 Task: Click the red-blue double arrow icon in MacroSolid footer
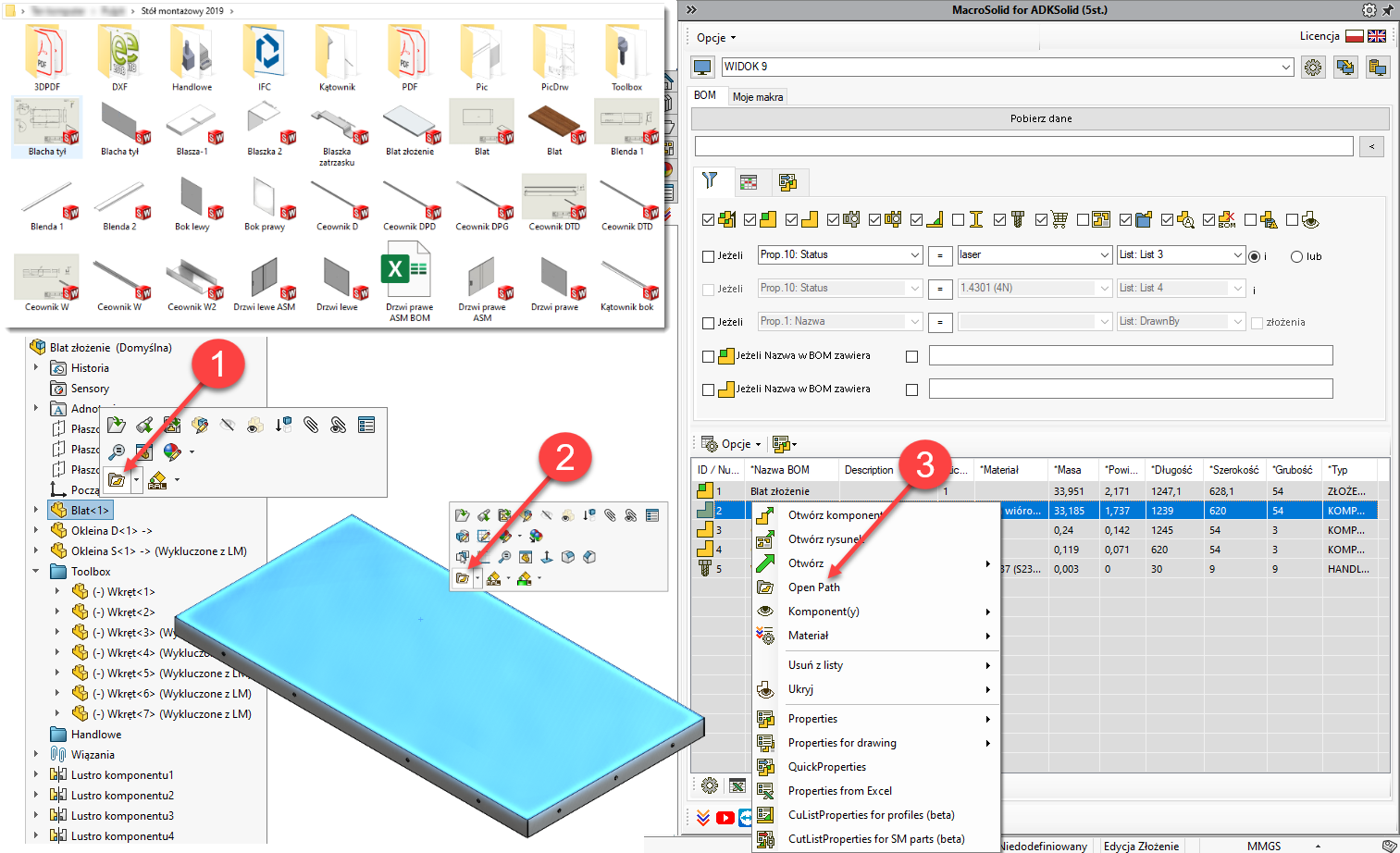(703, 818)
